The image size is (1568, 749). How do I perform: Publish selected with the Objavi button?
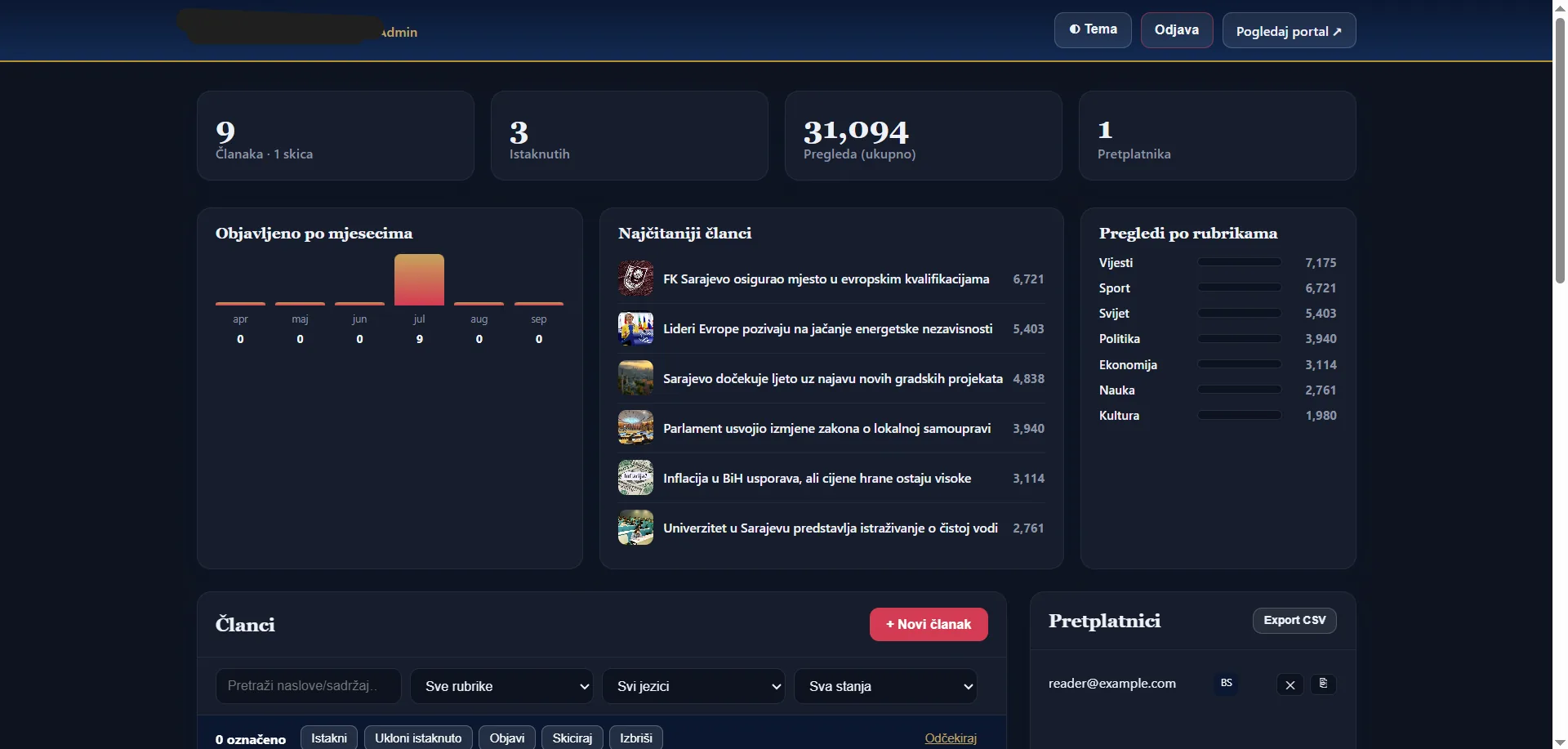point(507,738)
